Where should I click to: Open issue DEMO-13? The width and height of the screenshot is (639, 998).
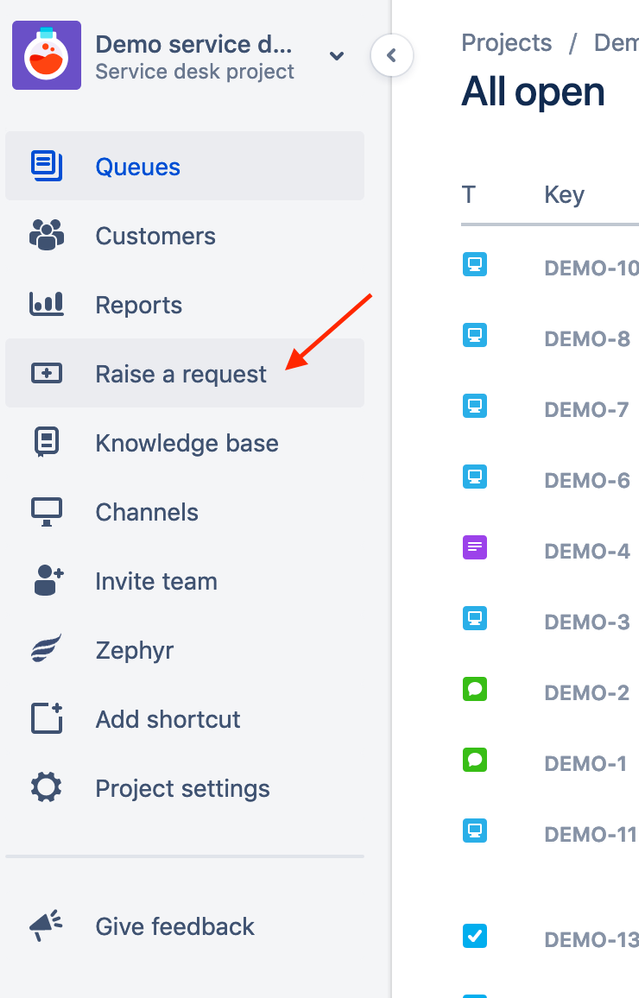point(591,939)
